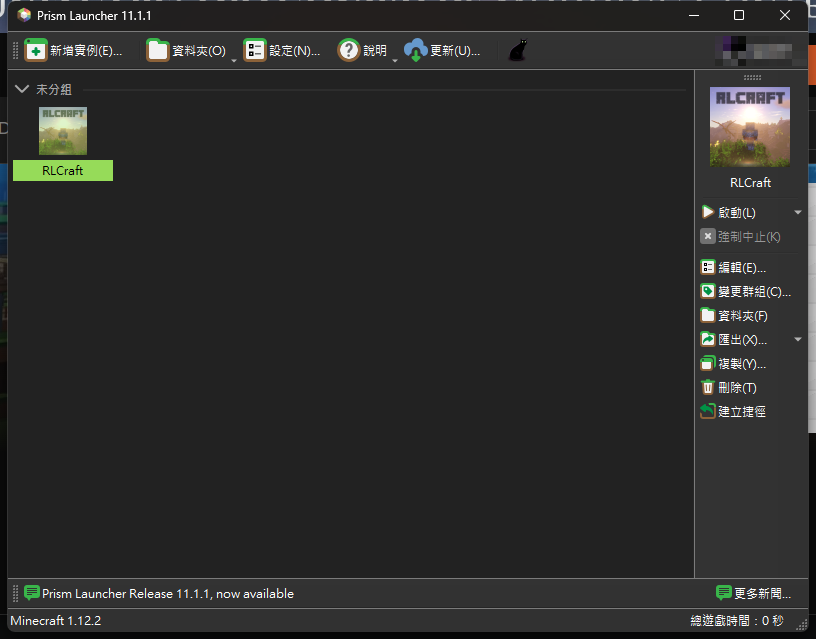Image resolution: width=816 pixels, height=639 pixels.
Task: Click the Minecraft 1.12.2 status bar text
Action: [56, 621]
